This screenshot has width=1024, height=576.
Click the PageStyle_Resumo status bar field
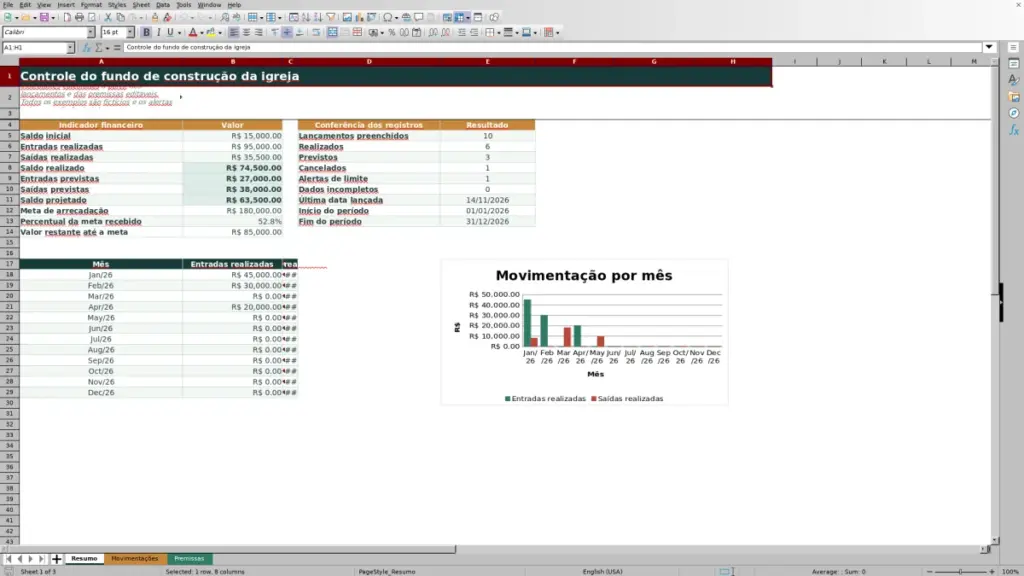pos(387,571)
